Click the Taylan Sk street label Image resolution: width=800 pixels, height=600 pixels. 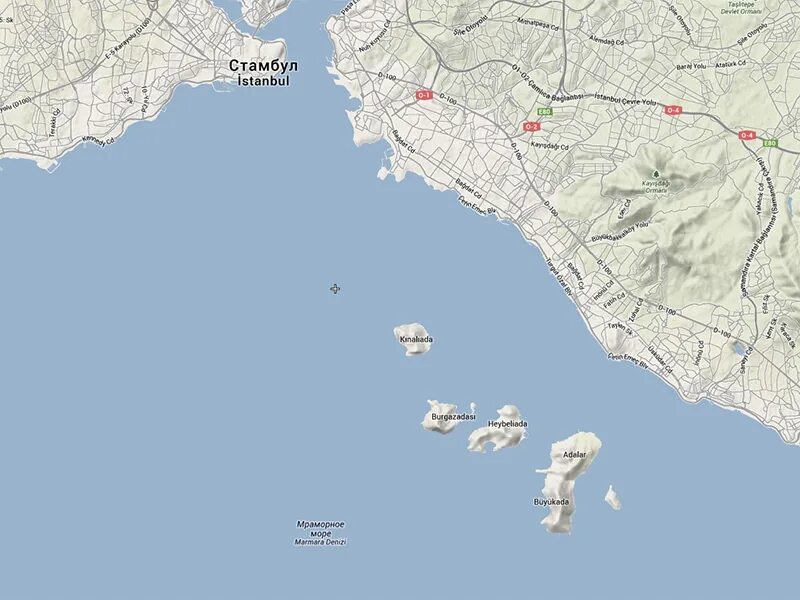pos(620,329)
